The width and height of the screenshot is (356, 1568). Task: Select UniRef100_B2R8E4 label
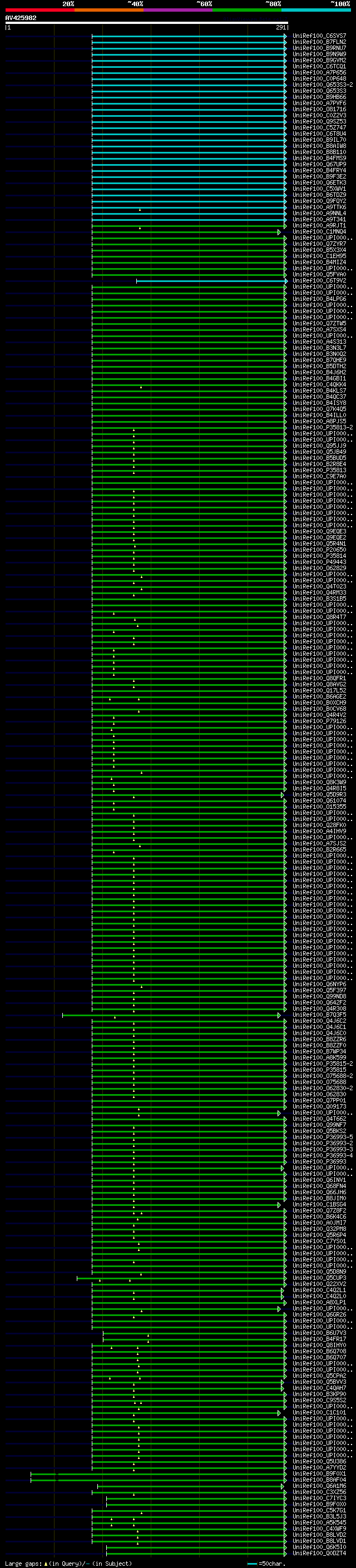(319, 464)
